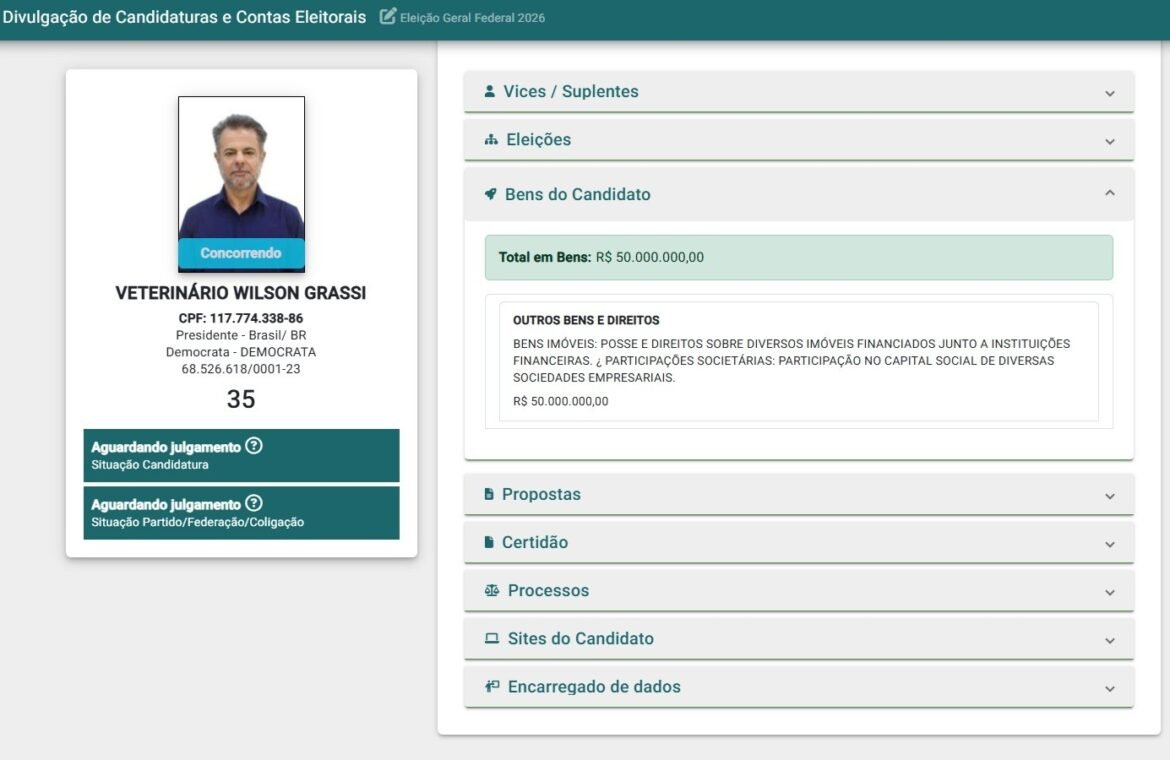Expand Sites do Candidato chevron
The height and width of the screenshot is (760, 1170).
[x=1110, y=641]
